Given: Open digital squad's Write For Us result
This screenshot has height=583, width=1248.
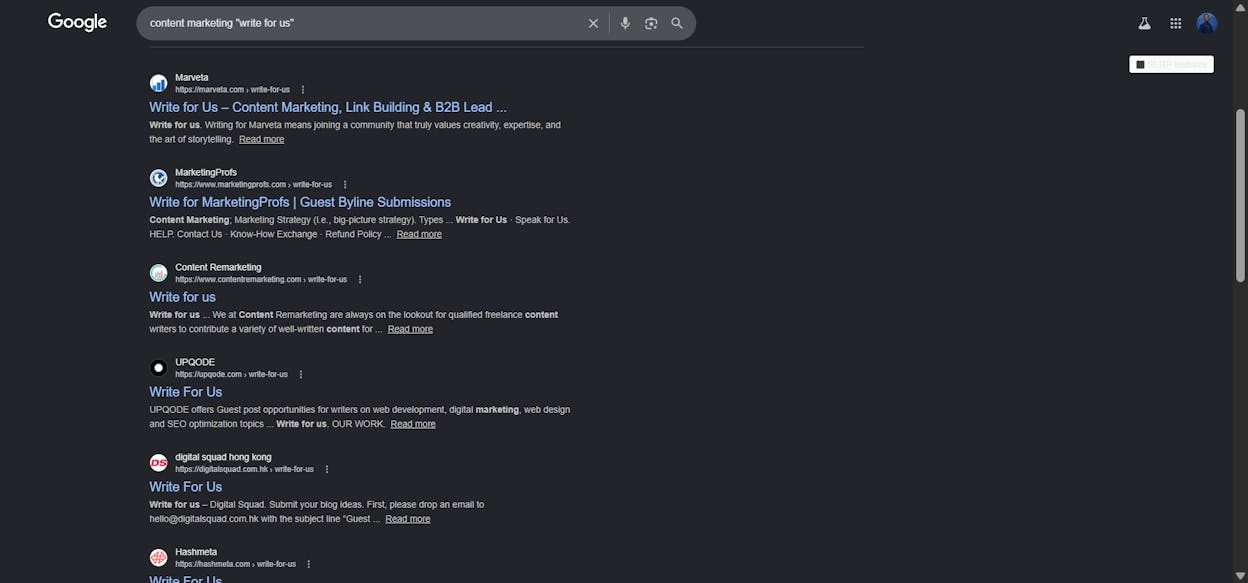Looking at the screenshot, I should click(x=186, y=487).
